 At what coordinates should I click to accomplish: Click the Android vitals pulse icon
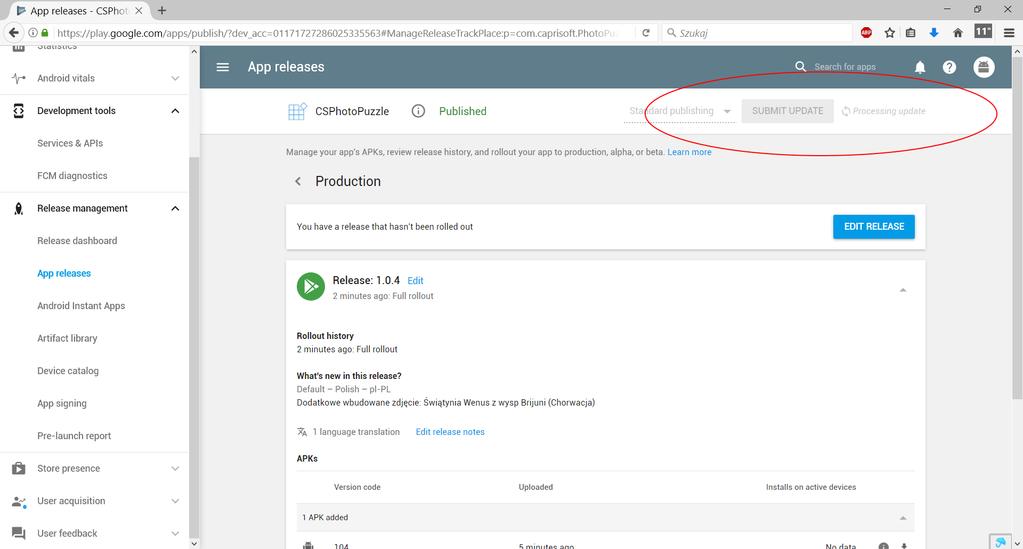coord(19,78)
